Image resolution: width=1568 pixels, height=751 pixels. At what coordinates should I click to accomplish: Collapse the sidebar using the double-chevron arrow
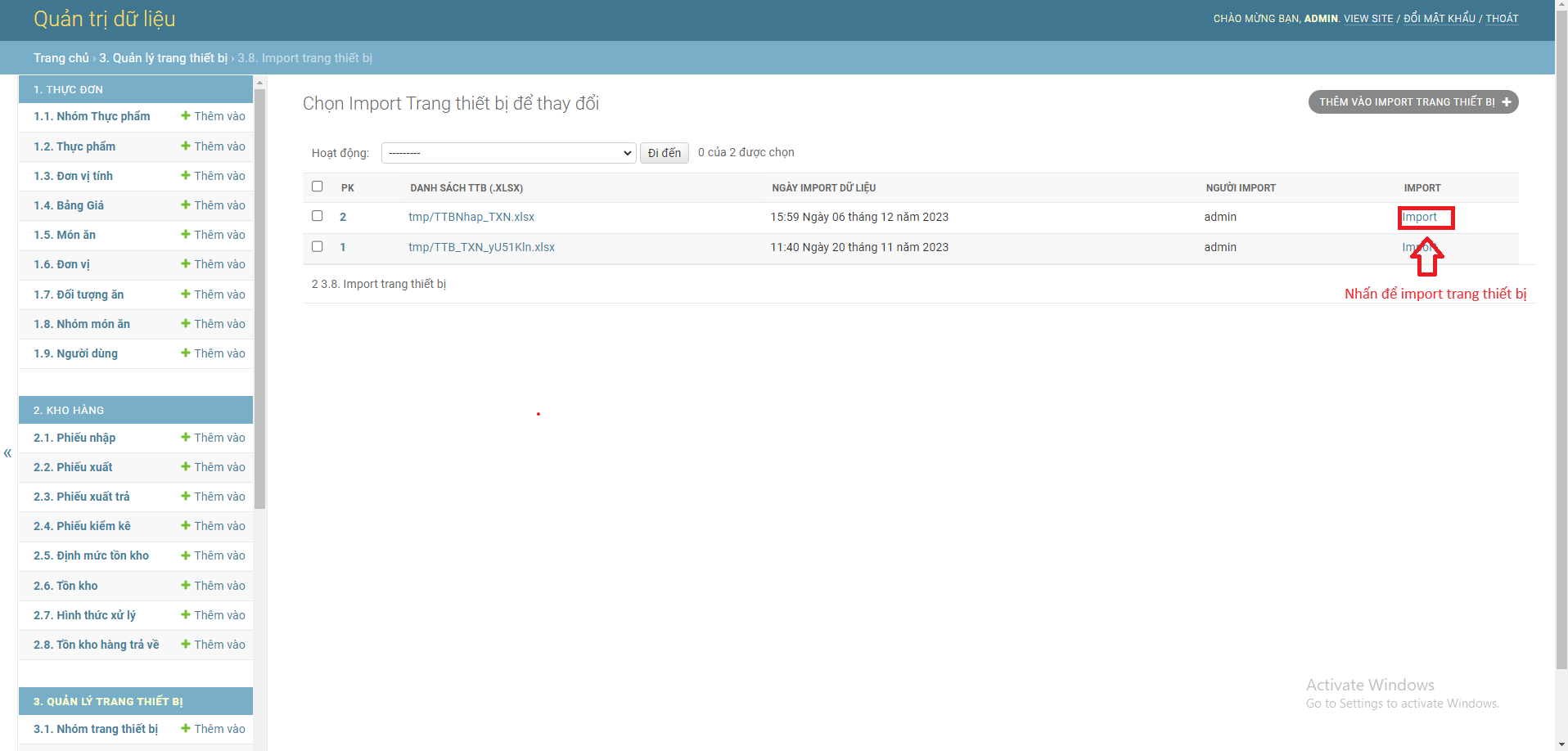[7, 452]
